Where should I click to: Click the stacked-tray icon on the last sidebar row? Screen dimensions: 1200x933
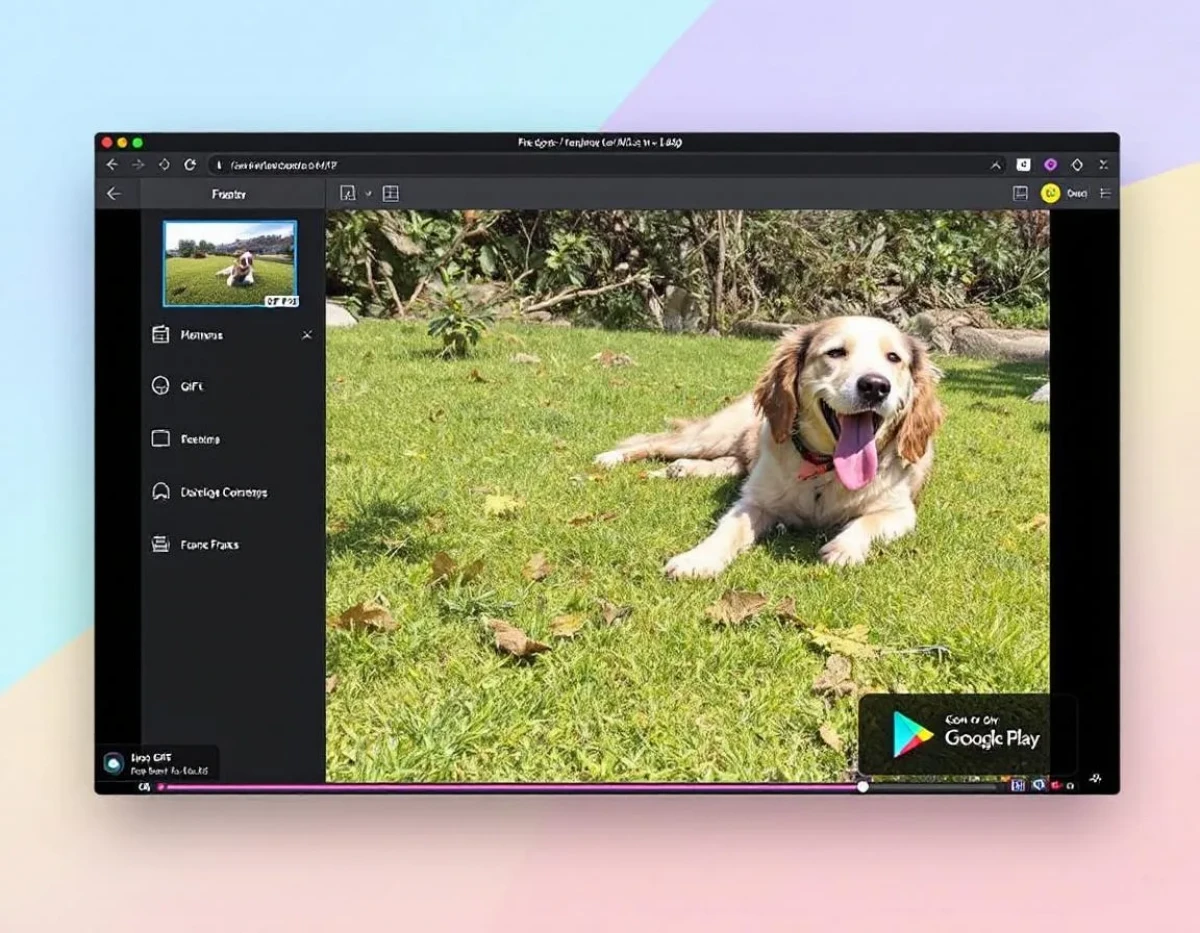coord(160,544)
